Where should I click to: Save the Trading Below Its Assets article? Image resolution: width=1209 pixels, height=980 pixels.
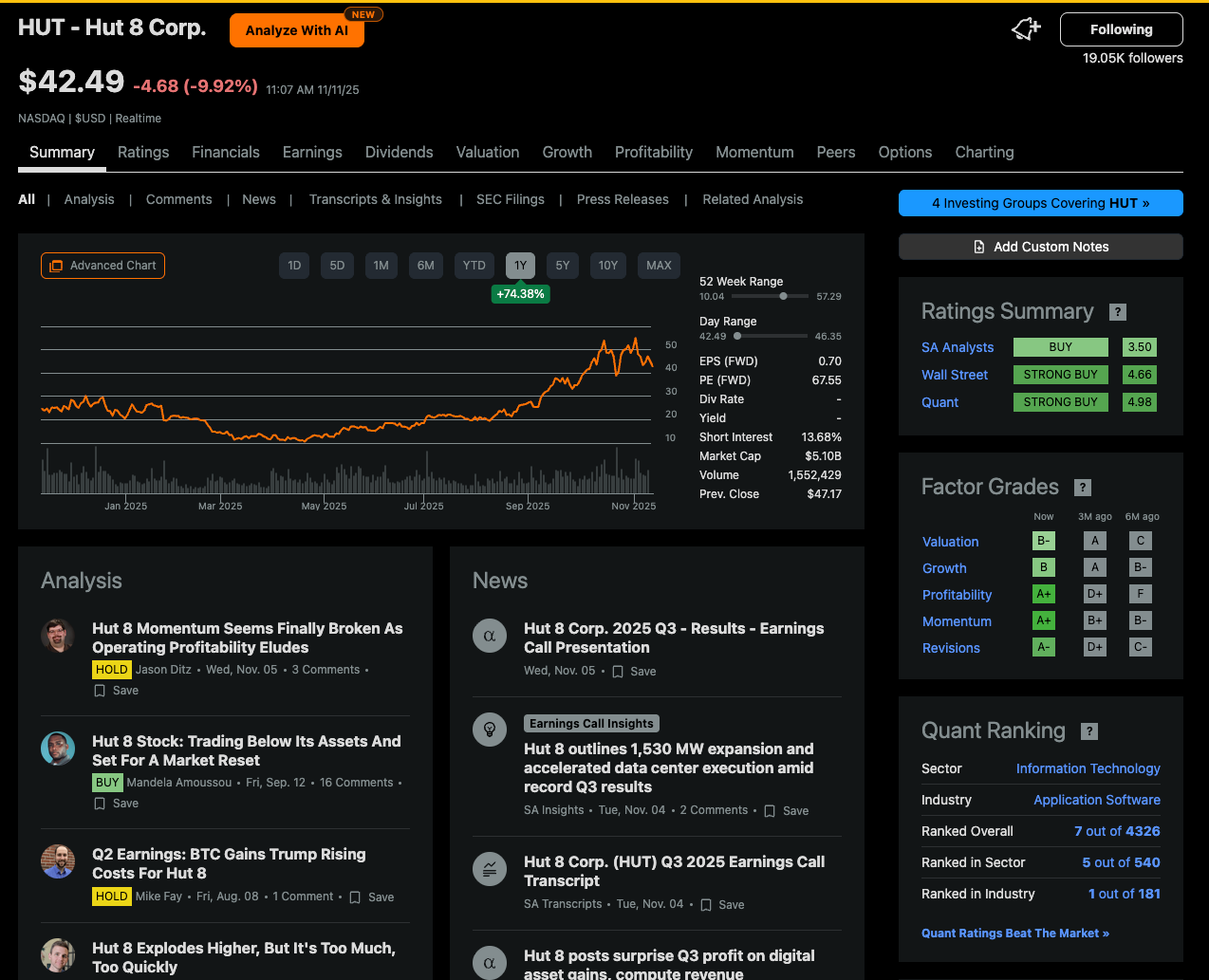[116, 804]
